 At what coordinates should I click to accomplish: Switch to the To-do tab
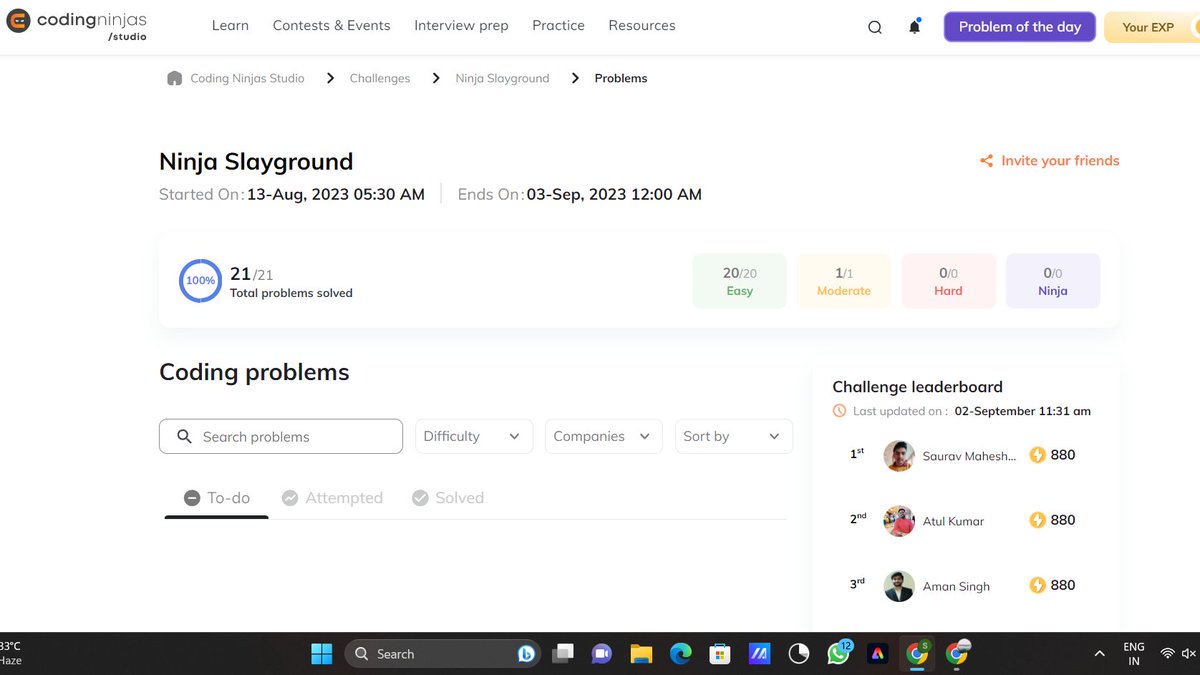(217, 498)
